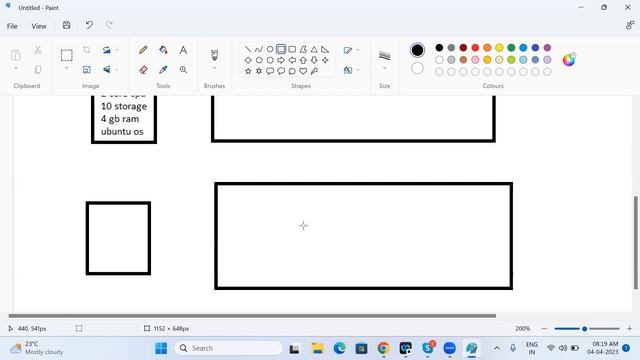This screenshot has width=640, height=360.
Task: Select the Magnifier tool
Action: (x=183, y=70)
